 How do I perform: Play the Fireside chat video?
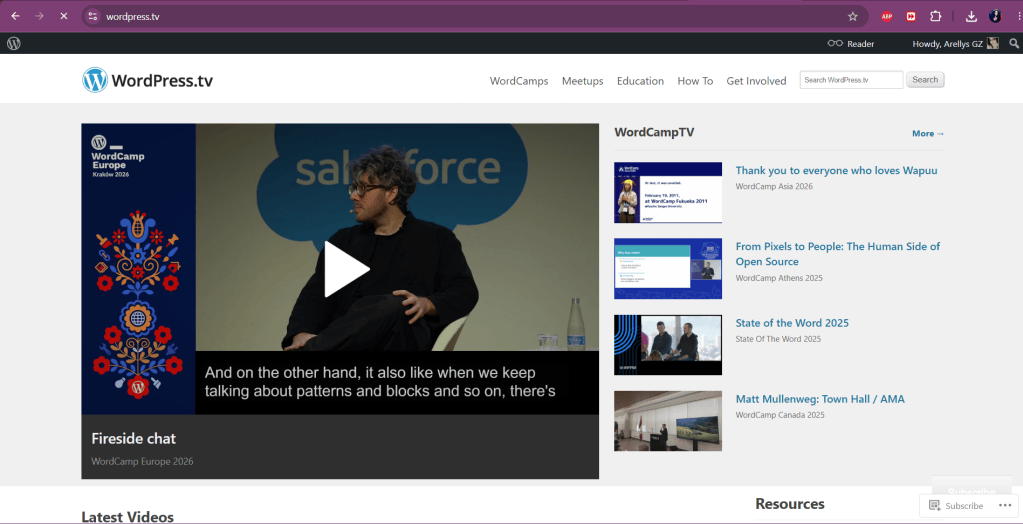(x=346, y=269)
